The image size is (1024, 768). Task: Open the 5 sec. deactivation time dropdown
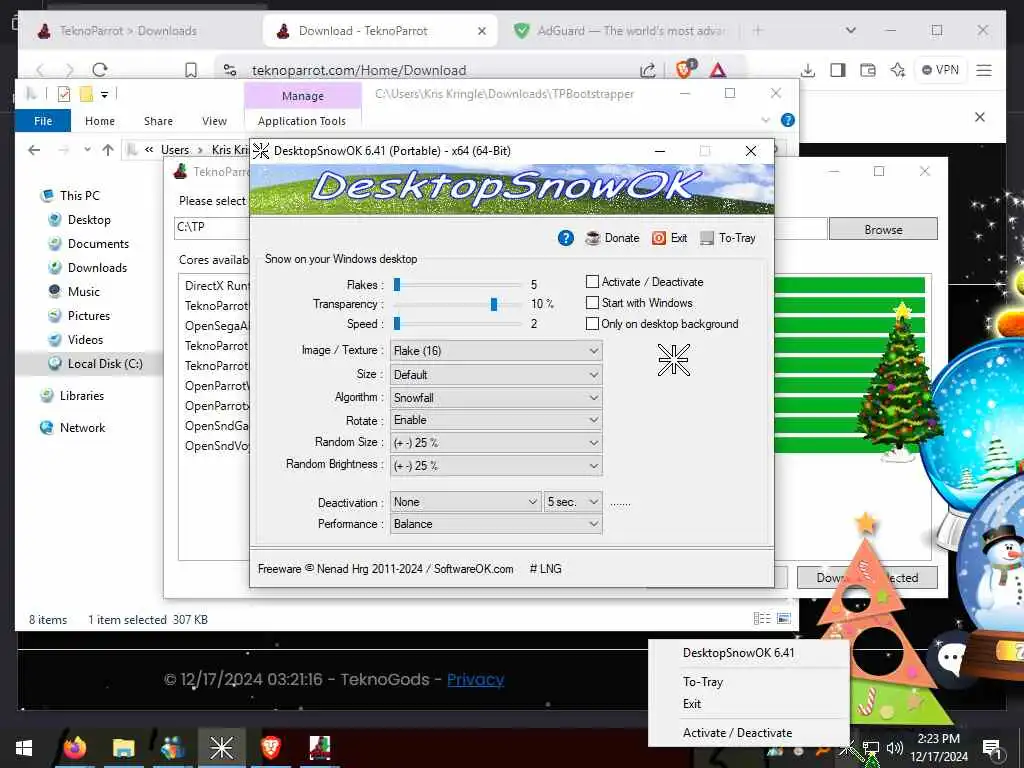click(x=573, y=502)
